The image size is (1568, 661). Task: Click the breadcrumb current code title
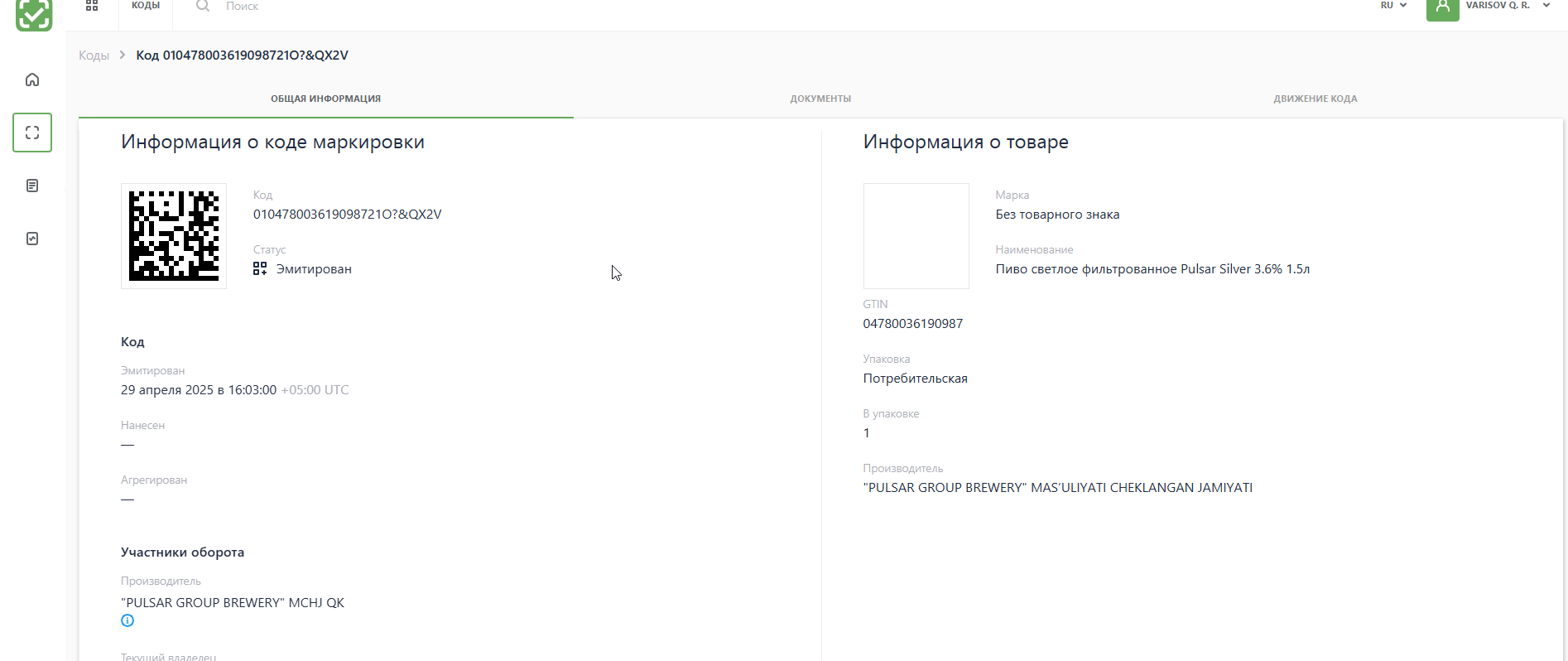coord(242,55)
